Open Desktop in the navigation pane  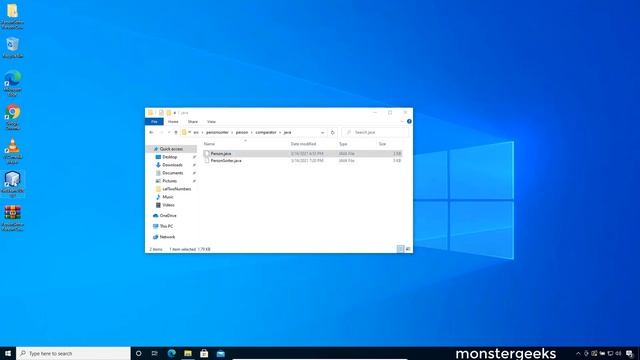coord(169,157)
